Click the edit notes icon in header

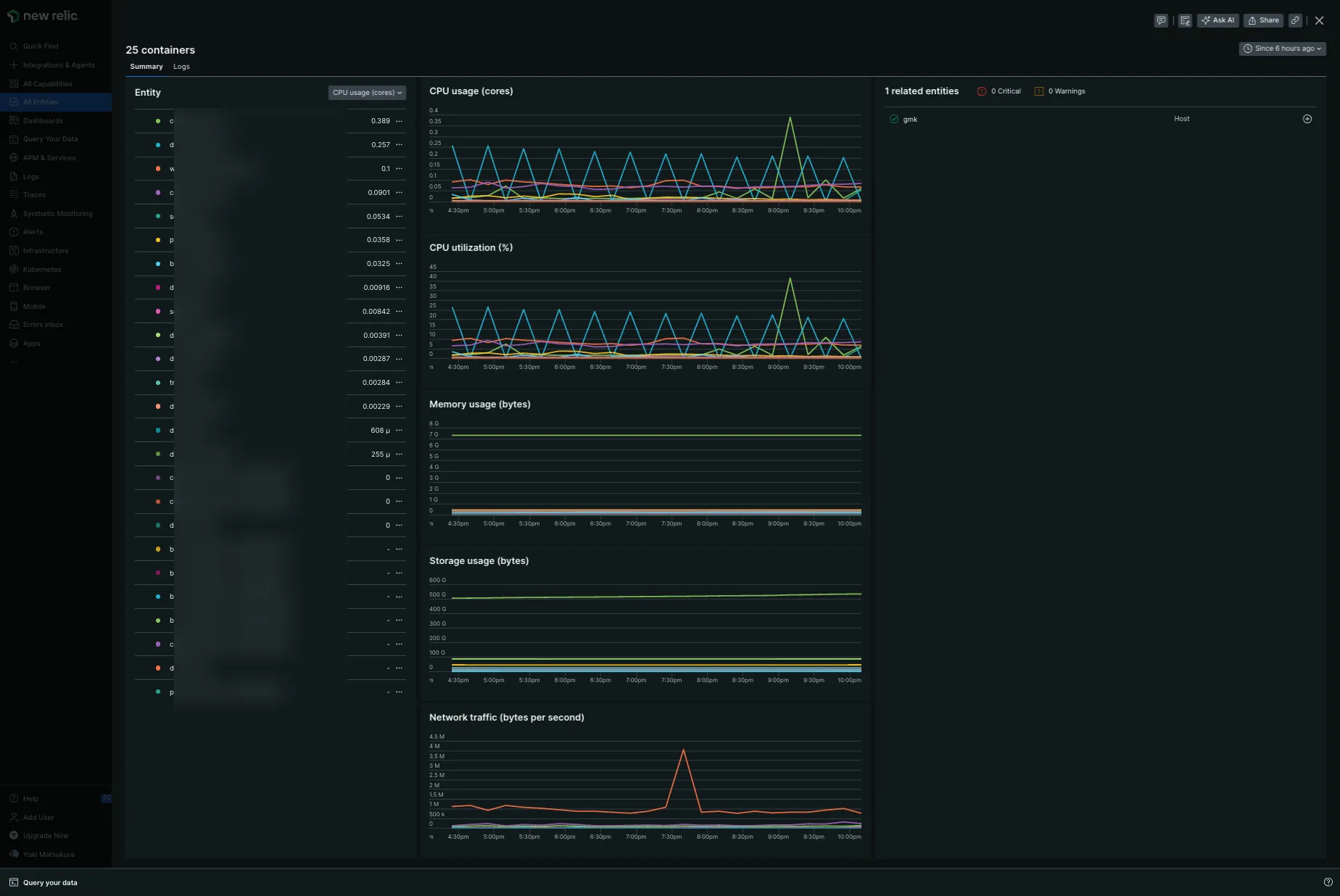pyautogui.click(x=1185, y=20)
